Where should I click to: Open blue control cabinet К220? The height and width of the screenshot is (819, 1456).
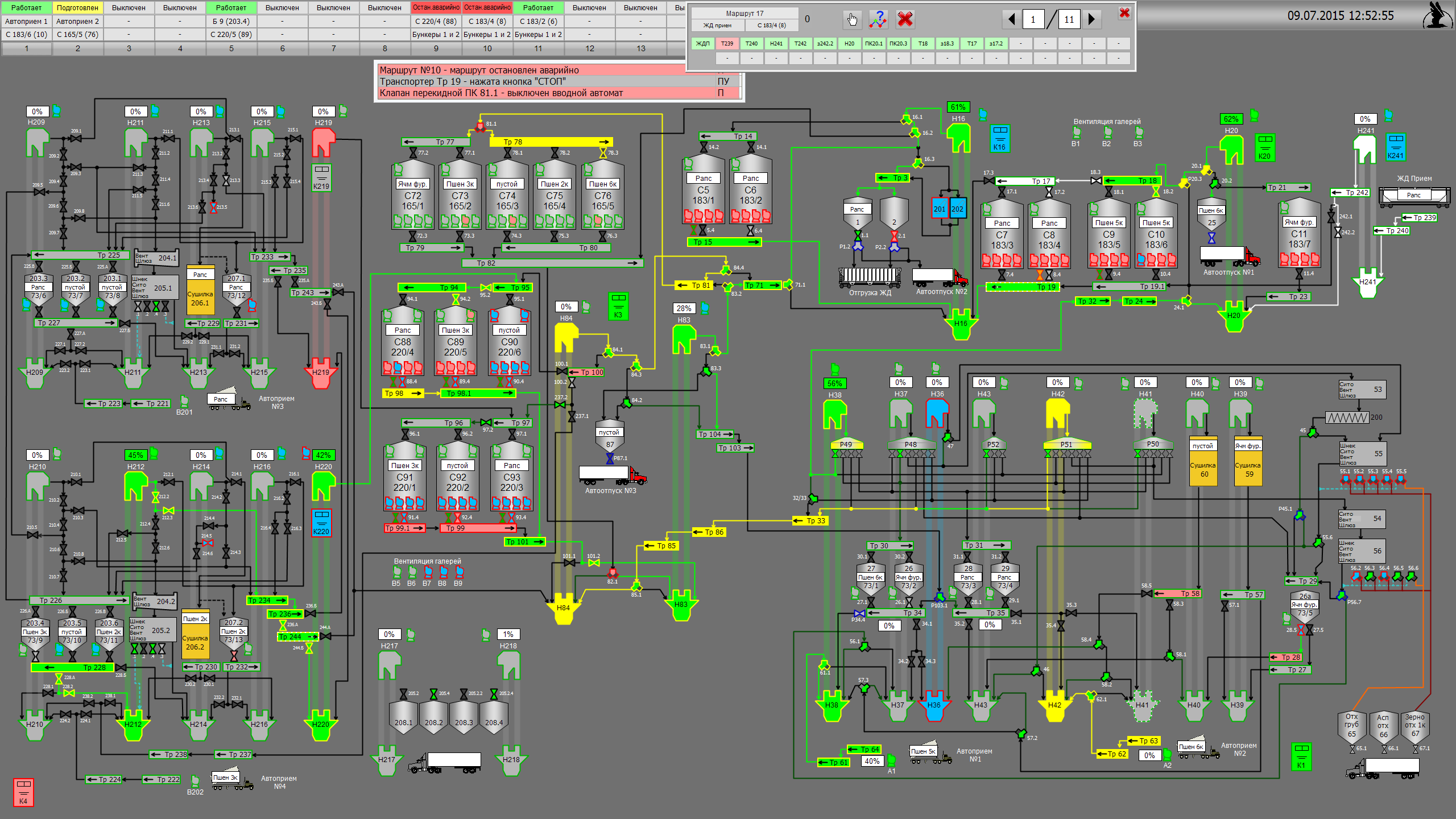point(321,523)
